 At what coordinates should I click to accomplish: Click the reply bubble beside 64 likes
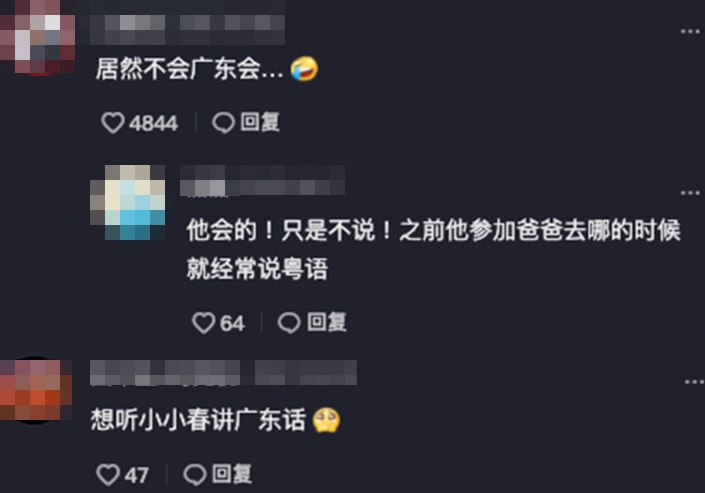(x=289, y=323)
